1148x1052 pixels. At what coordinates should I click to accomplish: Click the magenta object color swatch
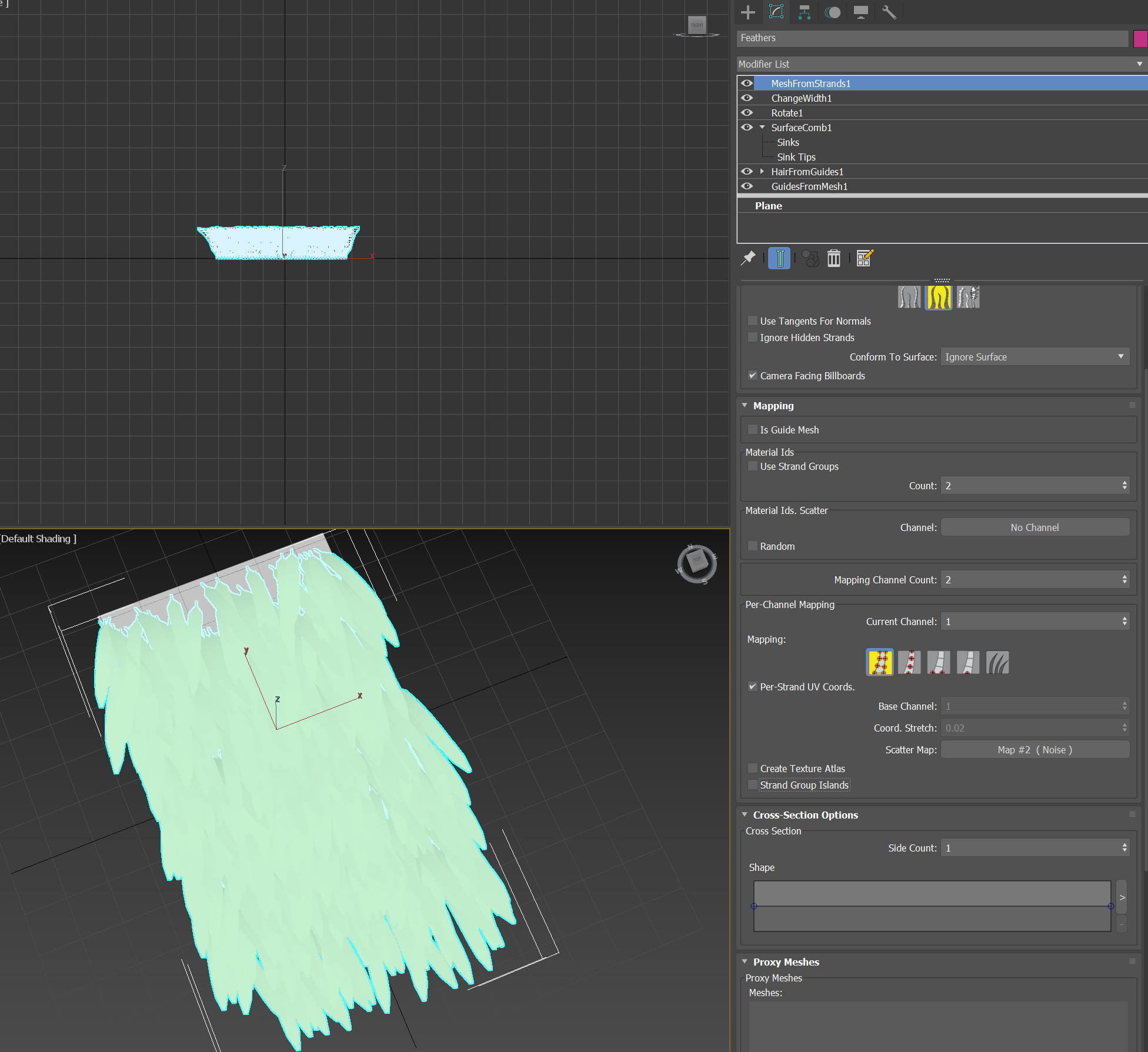click(1140, 38)
